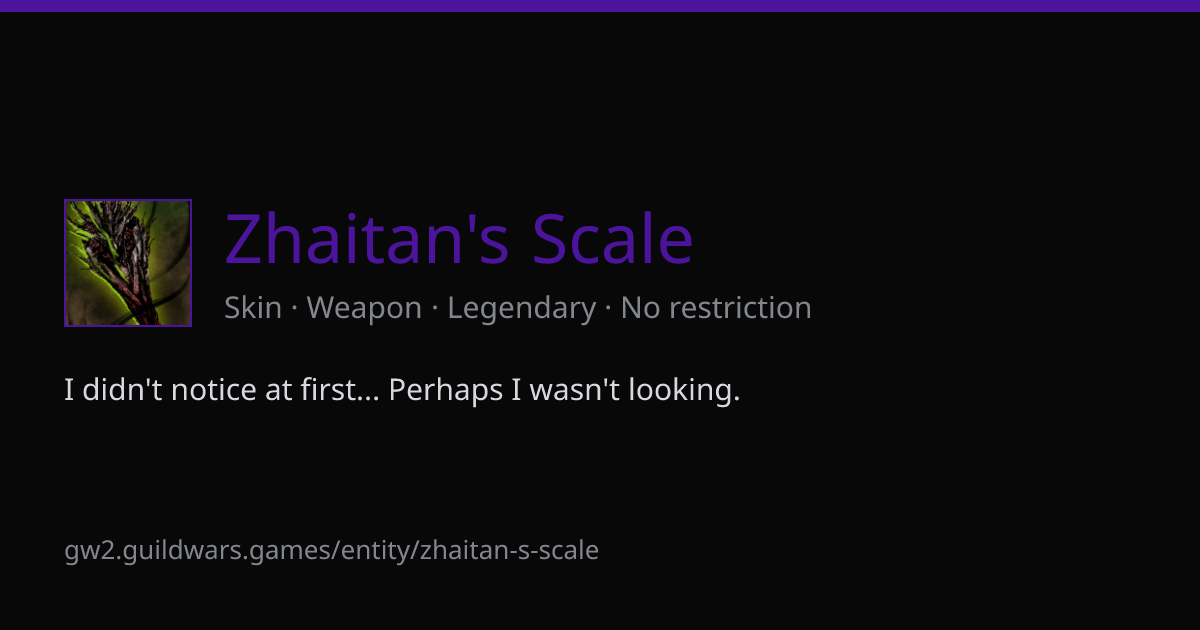Click the purple bar across the top
Image resolution: width=1200 pixels, height=630 pixels.
pos(600,5)
